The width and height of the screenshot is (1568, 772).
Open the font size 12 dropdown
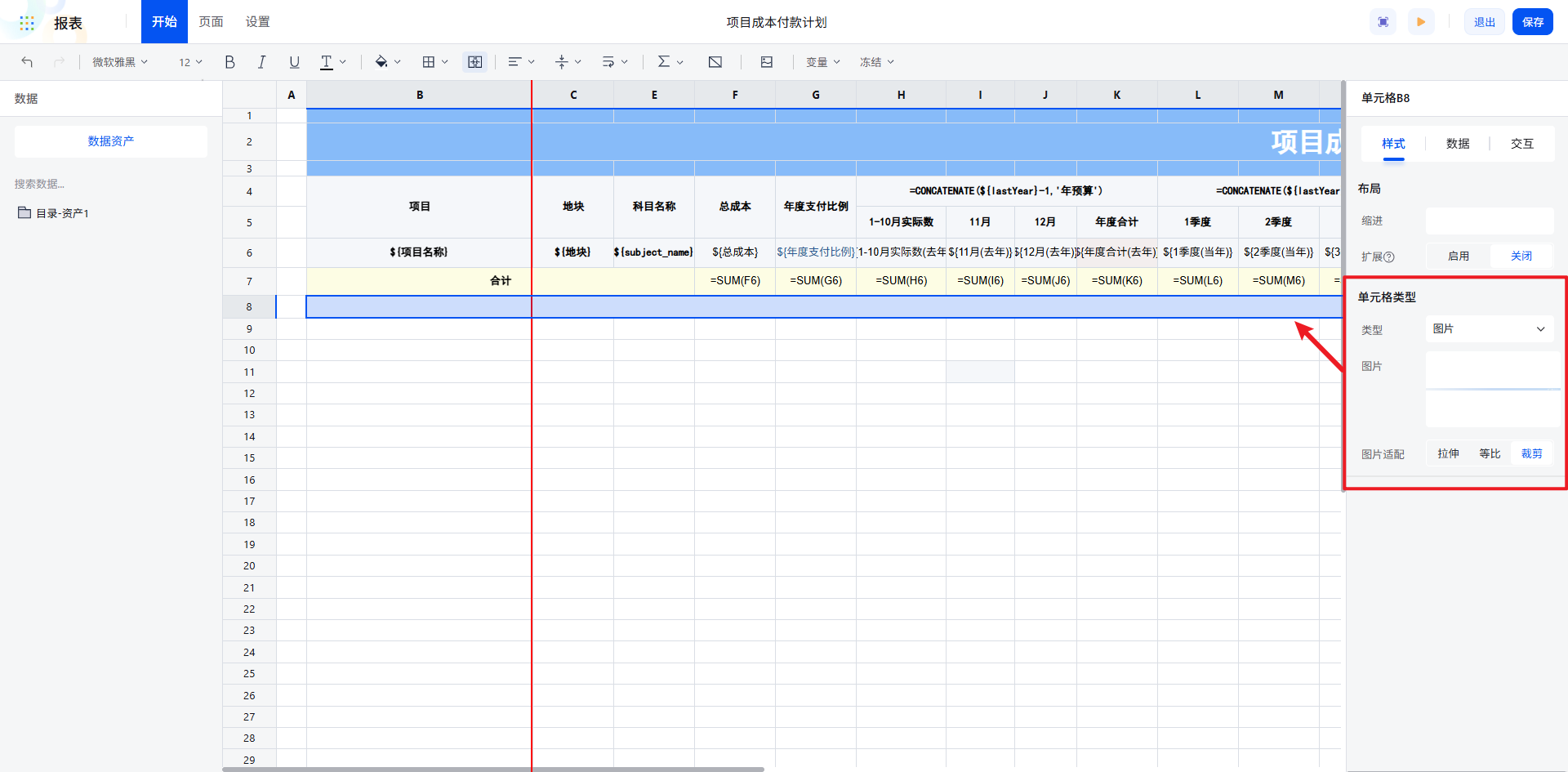pyautogui.click(x=190, y=62)
